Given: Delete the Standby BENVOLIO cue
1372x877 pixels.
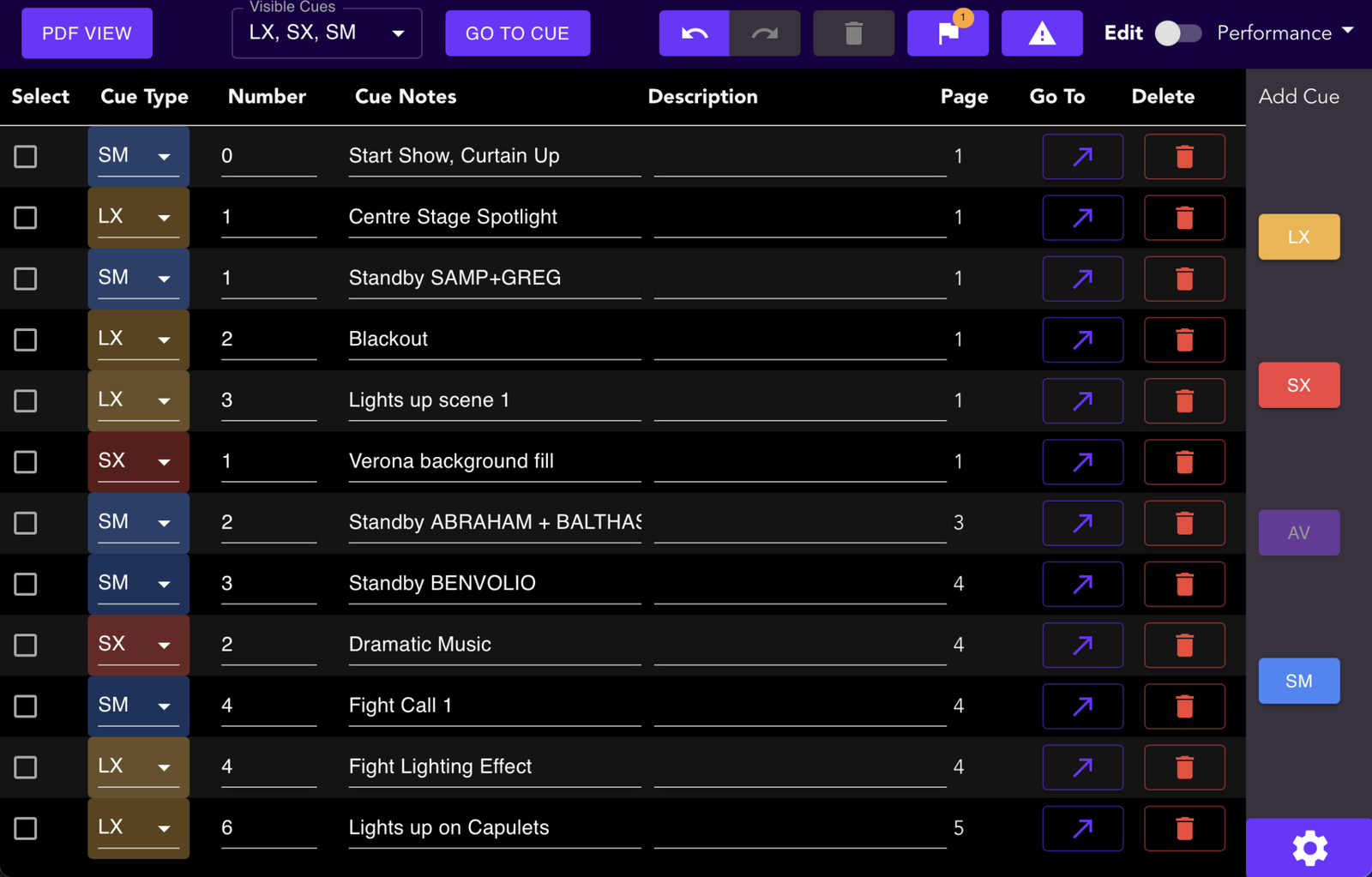Looking at the screenshot, I should coord(1184,584).
